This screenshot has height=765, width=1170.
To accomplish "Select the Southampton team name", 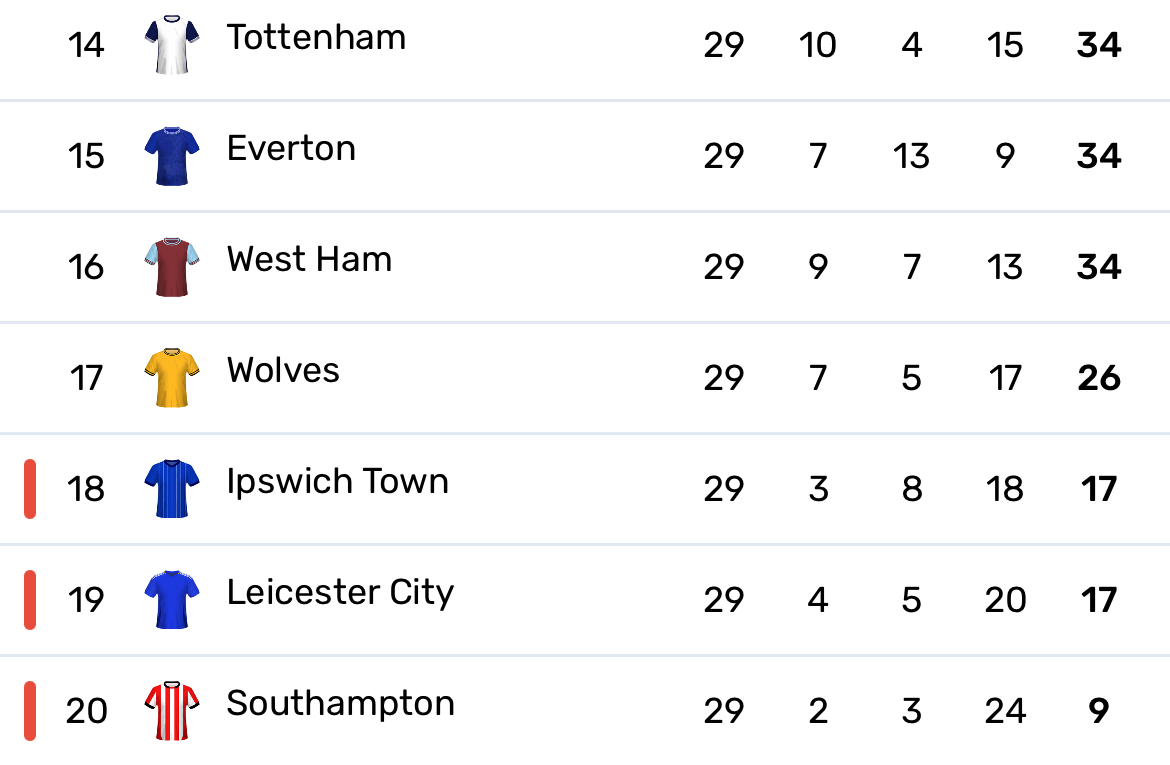I will (340, 704).
